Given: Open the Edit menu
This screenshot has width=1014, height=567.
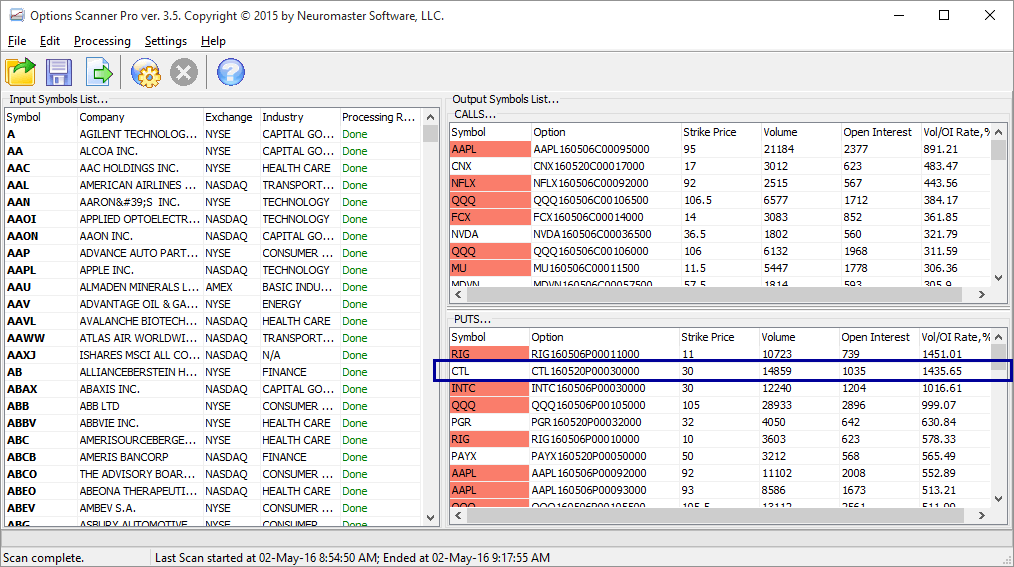Looking at the screenshot, I should [x=50, y=41].
